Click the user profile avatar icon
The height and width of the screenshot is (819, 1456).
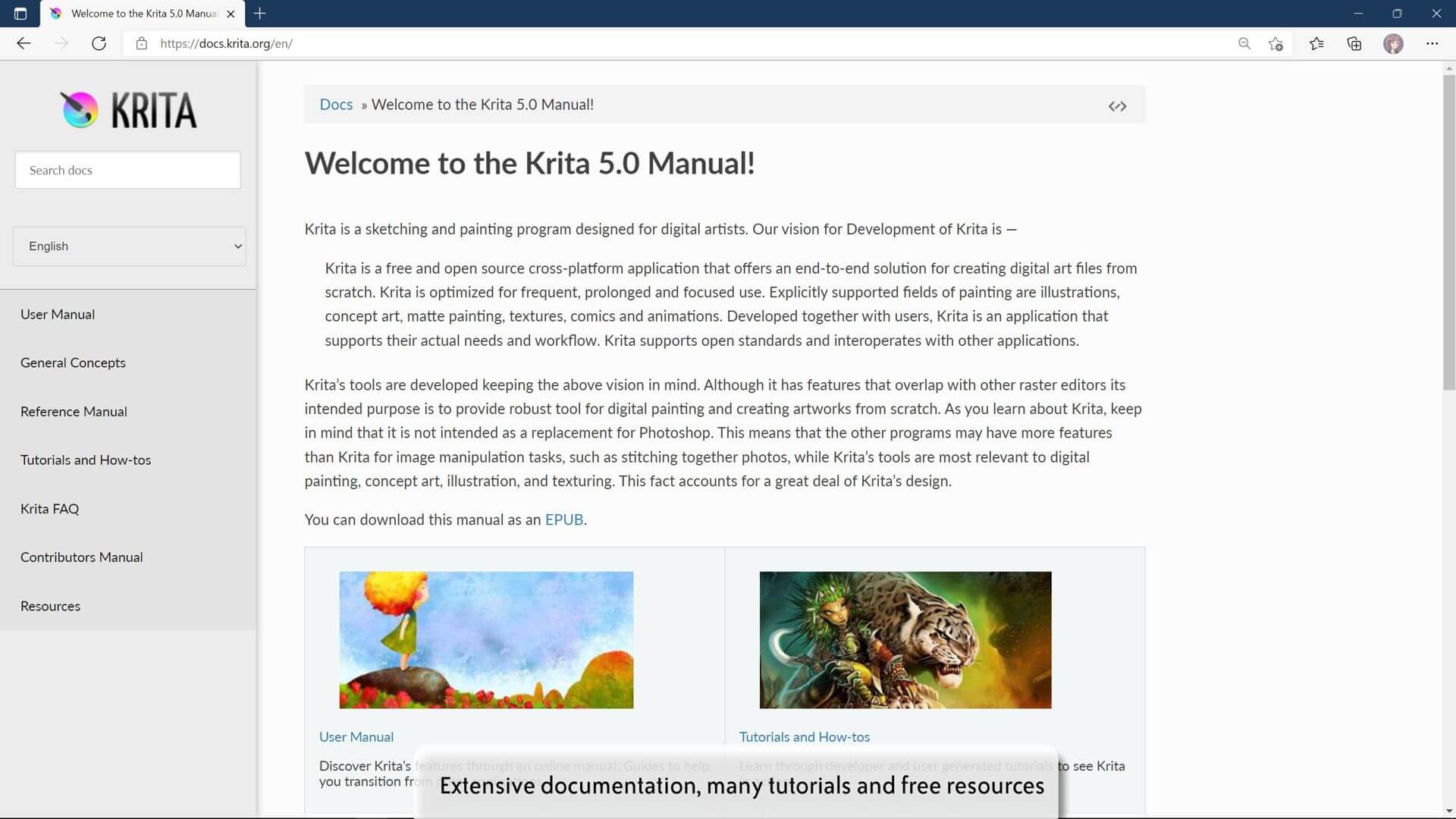click(1394, 43)
